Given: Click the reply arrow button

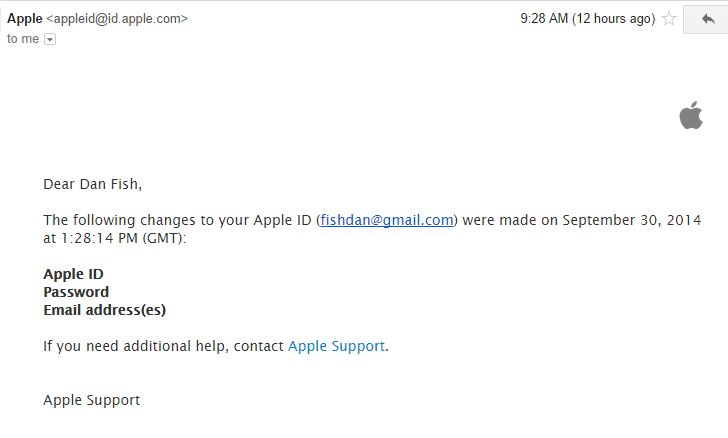Looking at the screenshot, I should tap(707, 19).
